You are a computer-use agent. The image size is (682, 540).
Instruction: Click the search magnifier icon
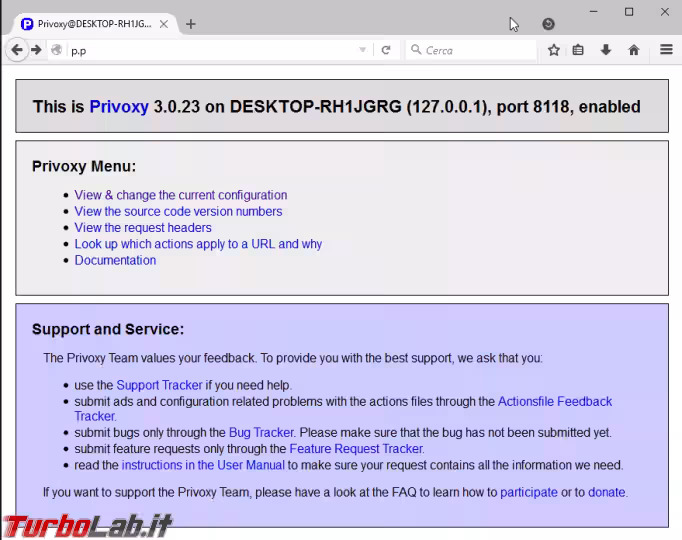click(416, 50)
